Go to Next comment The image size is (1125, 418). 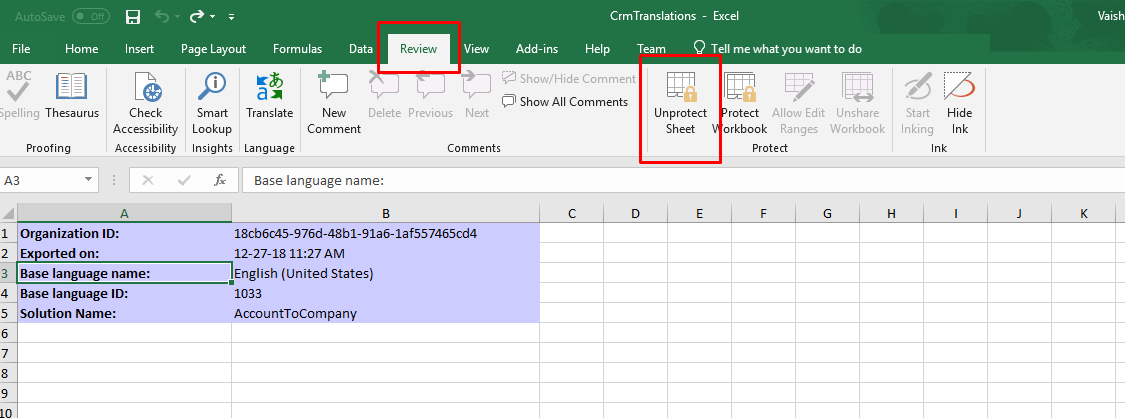coord(476,96)
